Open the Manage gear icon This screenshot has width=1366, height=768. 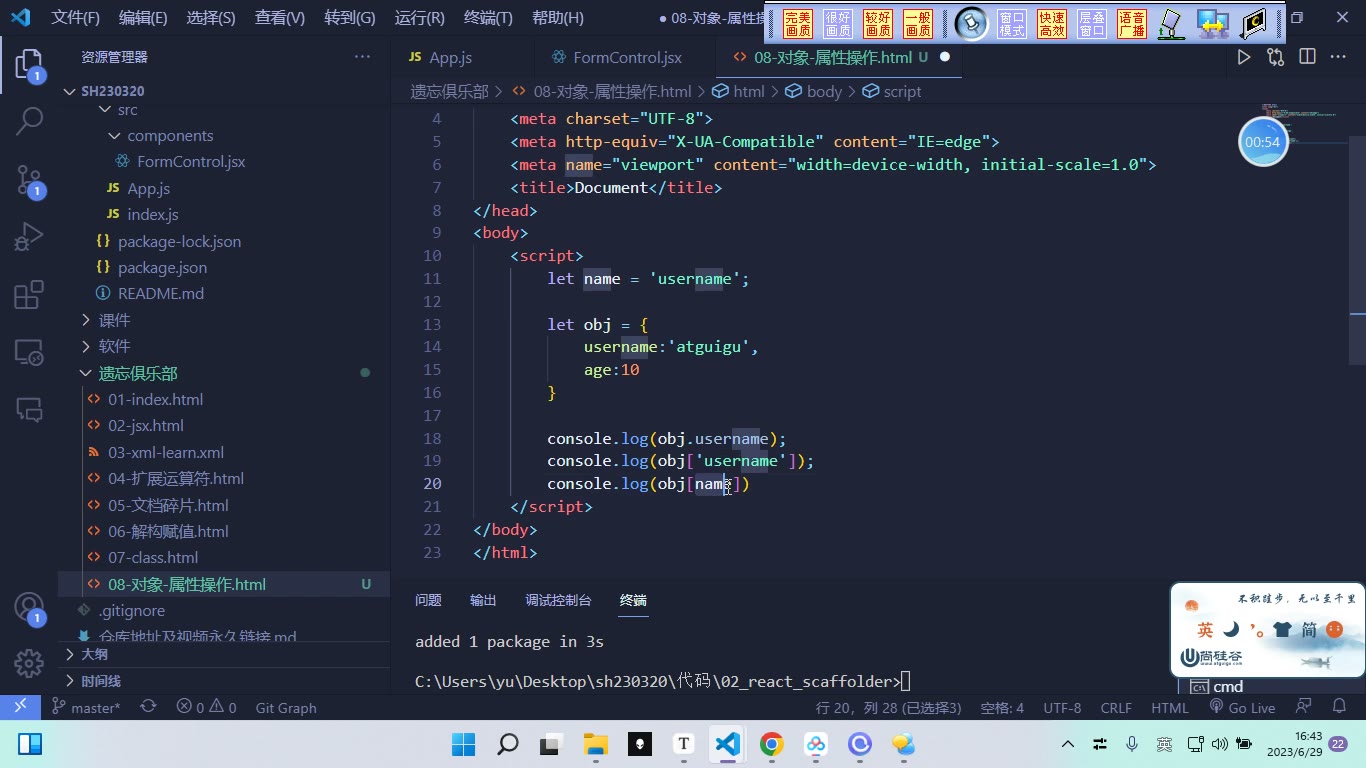click(x=29, y=663)
